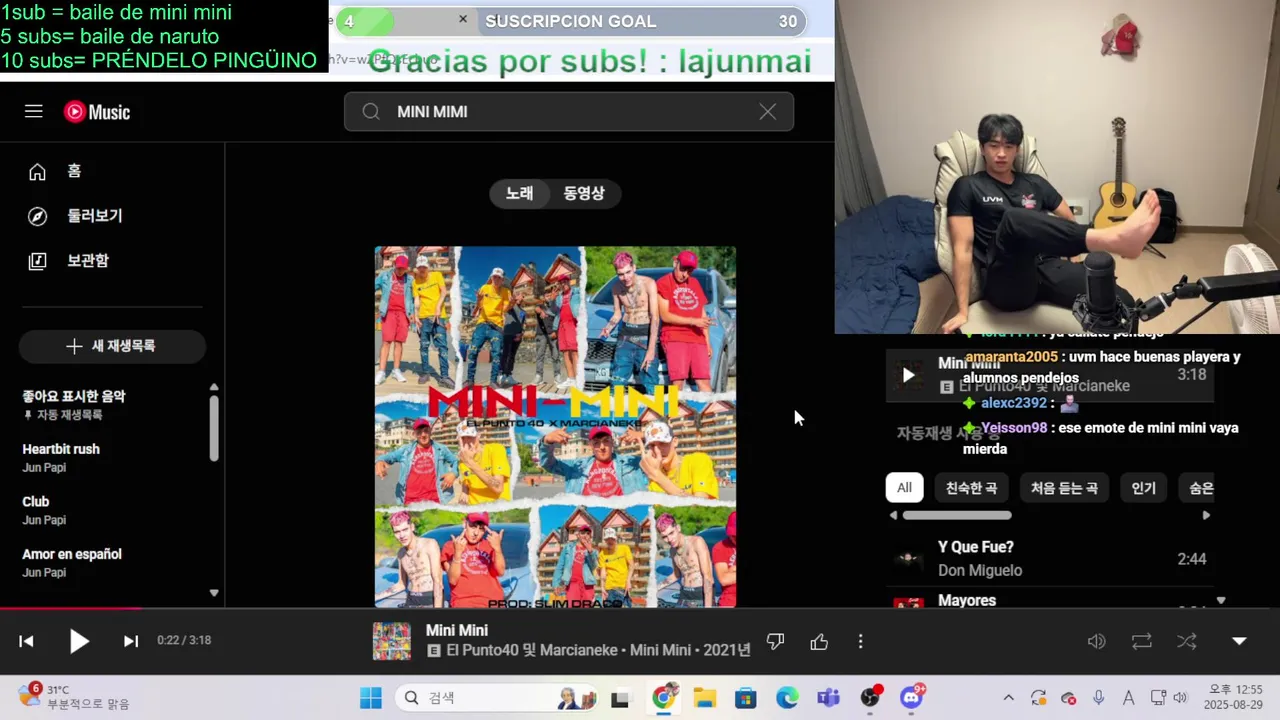This screenshot has height=720, width=1280.
Task: Click the Mini-Mini album artwork
Action: [555, 427]
